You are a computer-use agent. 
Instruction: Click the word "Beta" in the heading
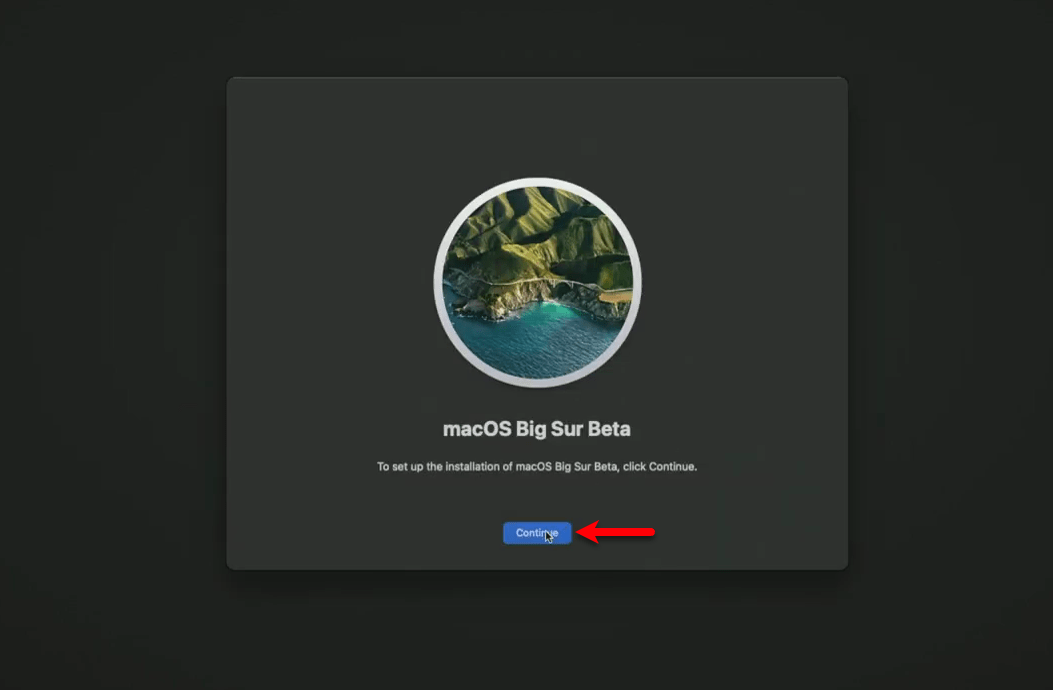[609, 429]
